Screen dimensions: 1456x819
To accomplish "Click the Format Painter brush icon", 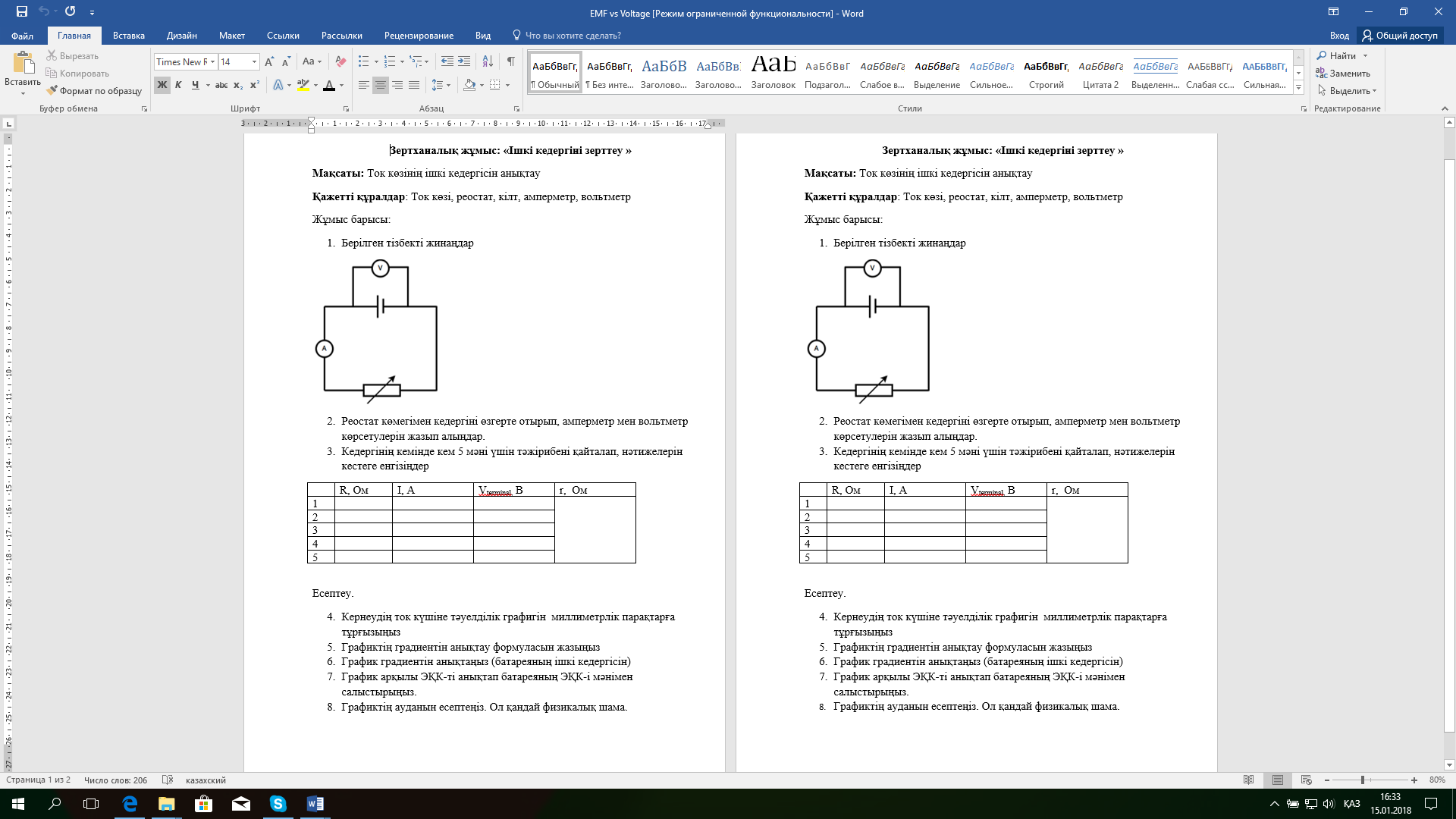I will [x=52, y=90].
